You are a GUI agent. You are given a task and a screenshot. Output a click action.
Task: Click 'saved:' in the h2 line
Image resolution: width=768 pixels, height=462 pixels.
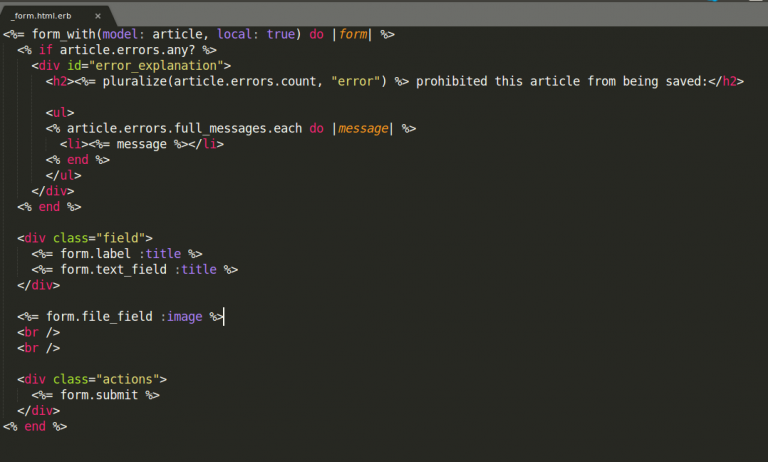point(686,81)
